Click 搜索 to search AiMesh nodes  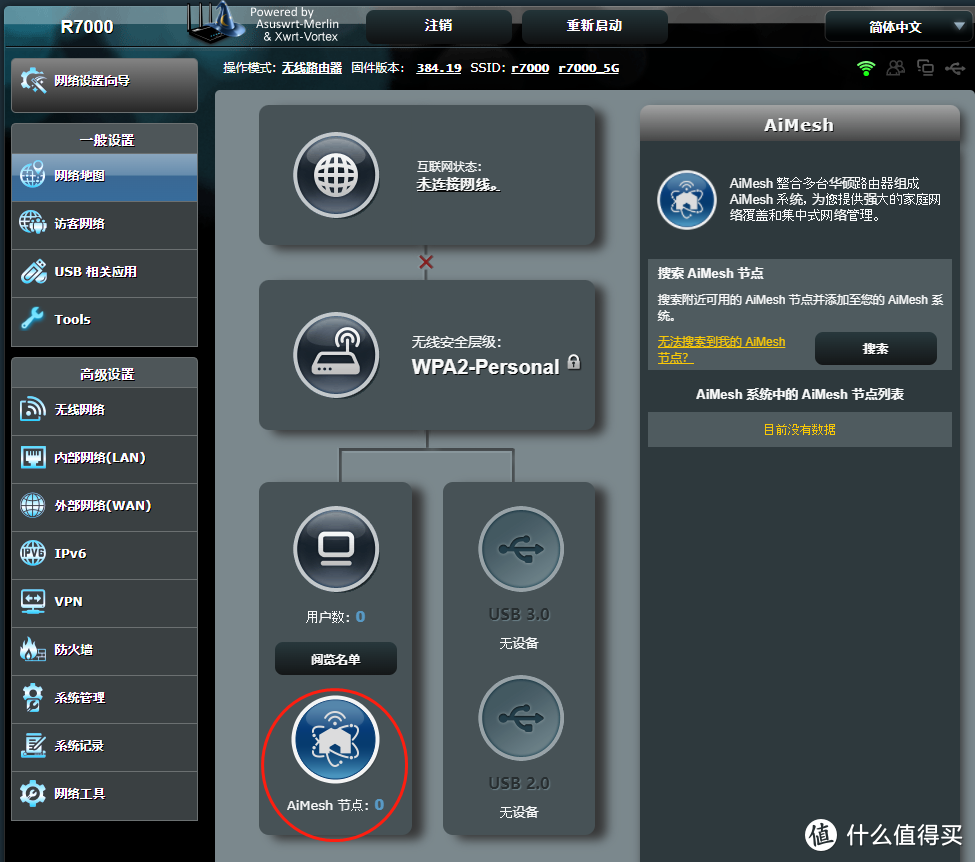[875, 348]
